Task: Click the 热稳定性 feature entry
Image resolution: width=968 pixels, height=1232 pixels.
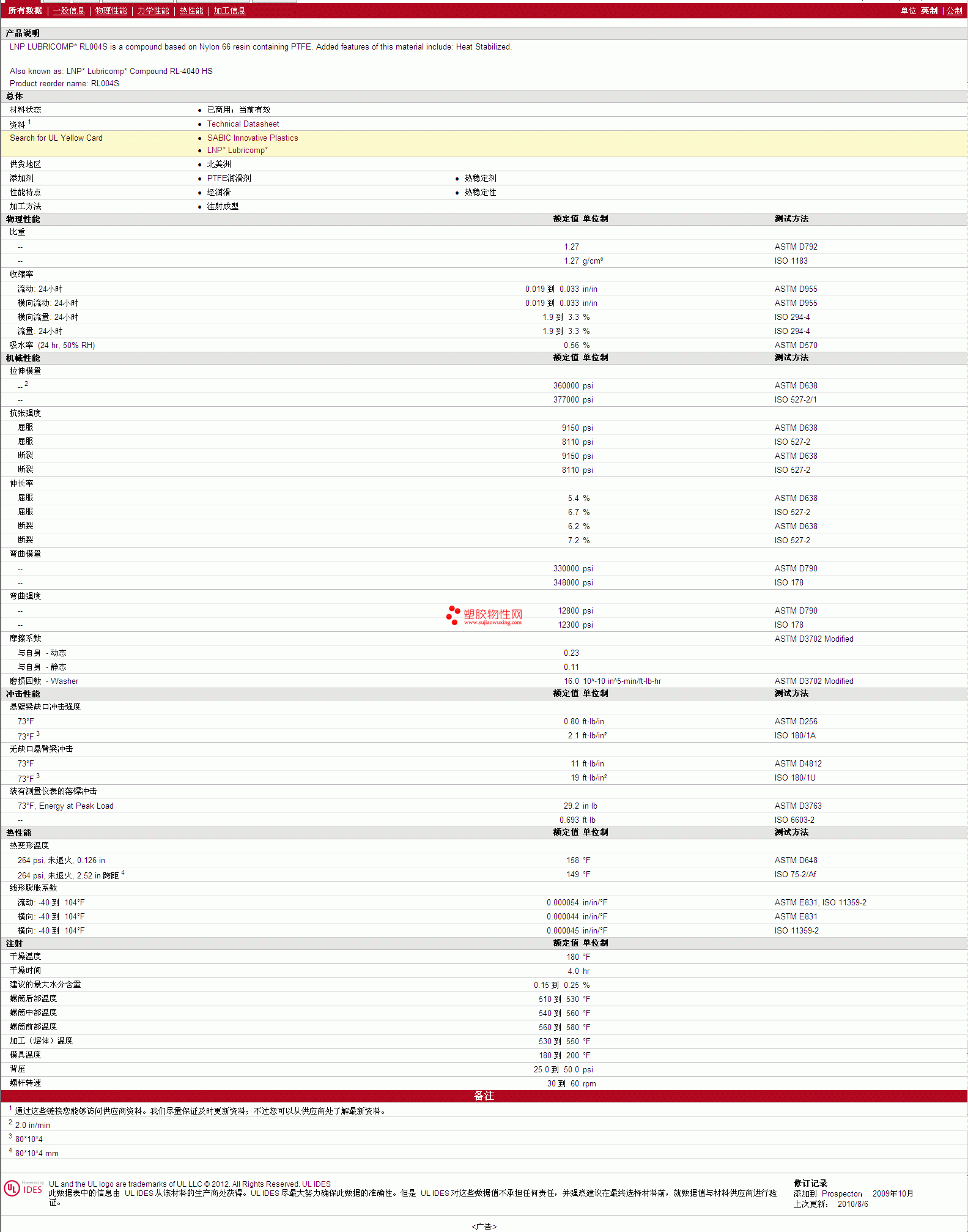Action: click(480, 192)
